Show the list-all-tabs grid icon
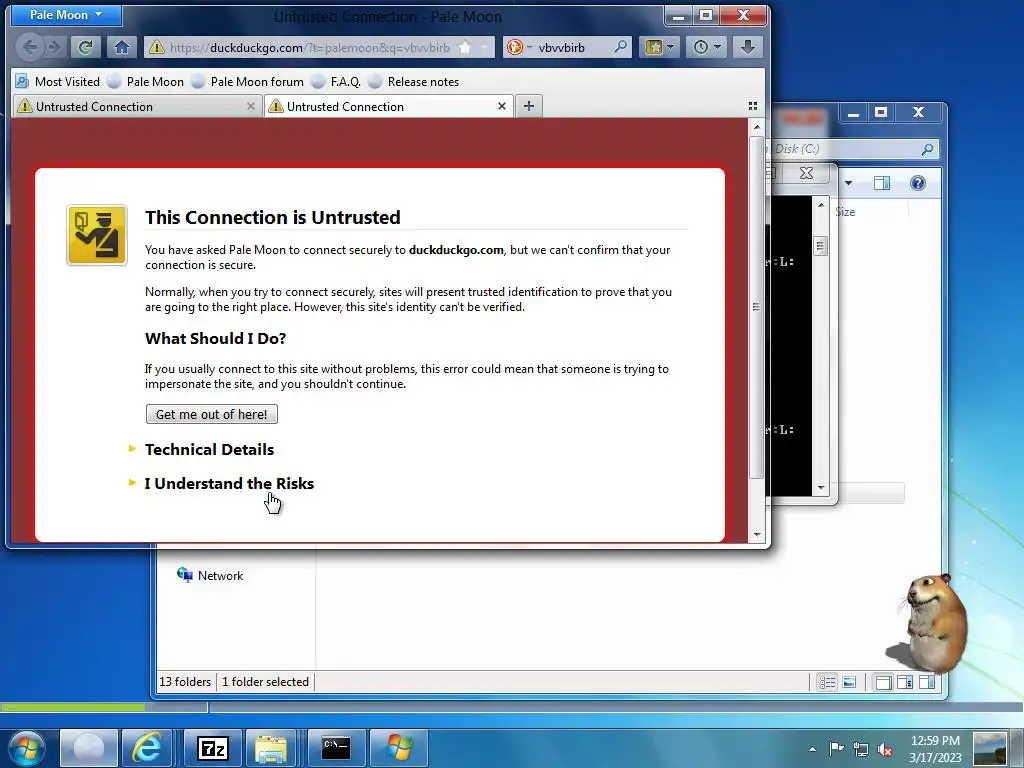Image resolution: width=1024 pixels, height=768 pixels. pyautogui.click(x=753, y=106)
